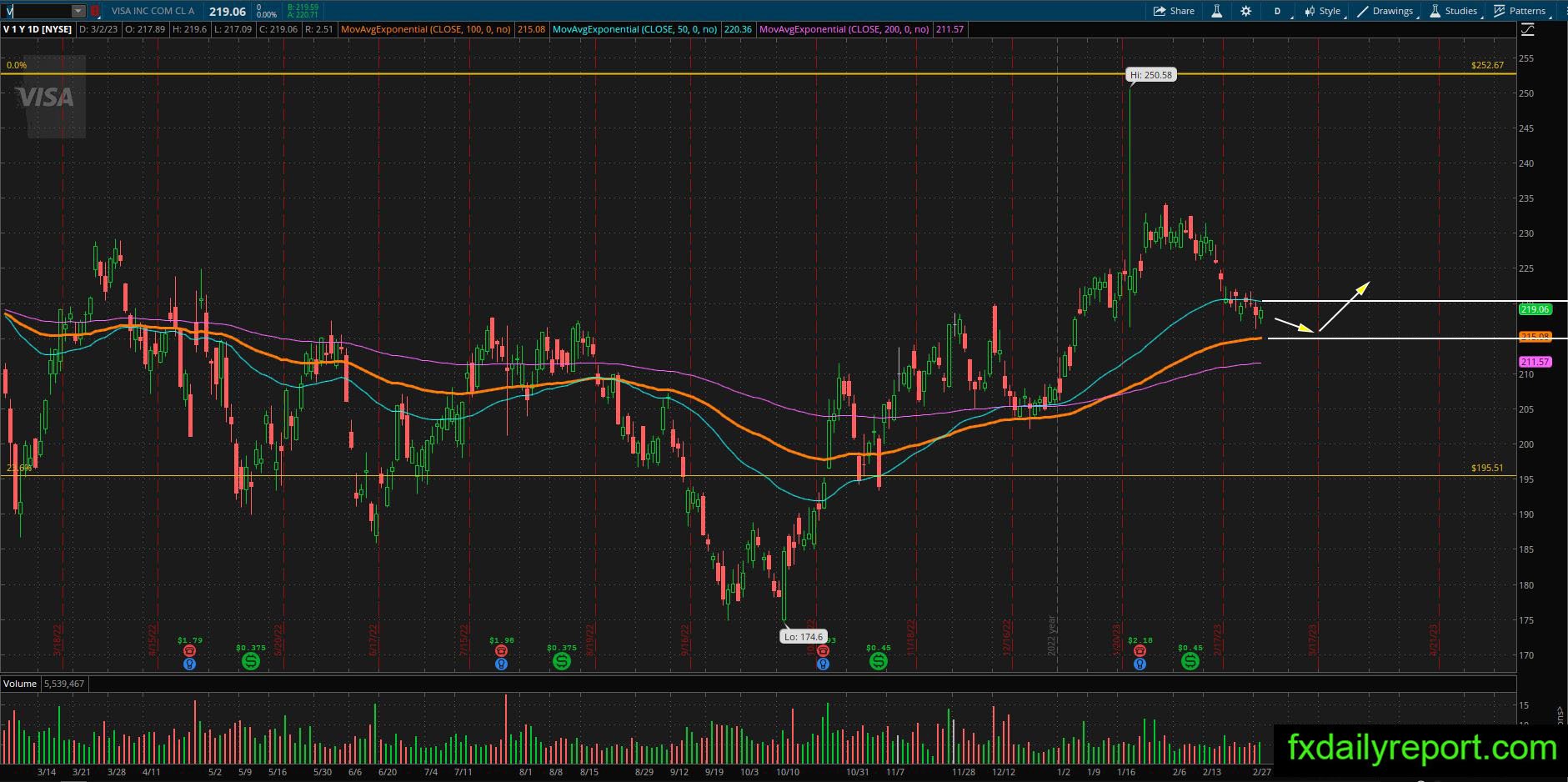The image size is (1568, 782).
Task: Click the $2.18 earnings phone icon
Action: coord(1140,651)
